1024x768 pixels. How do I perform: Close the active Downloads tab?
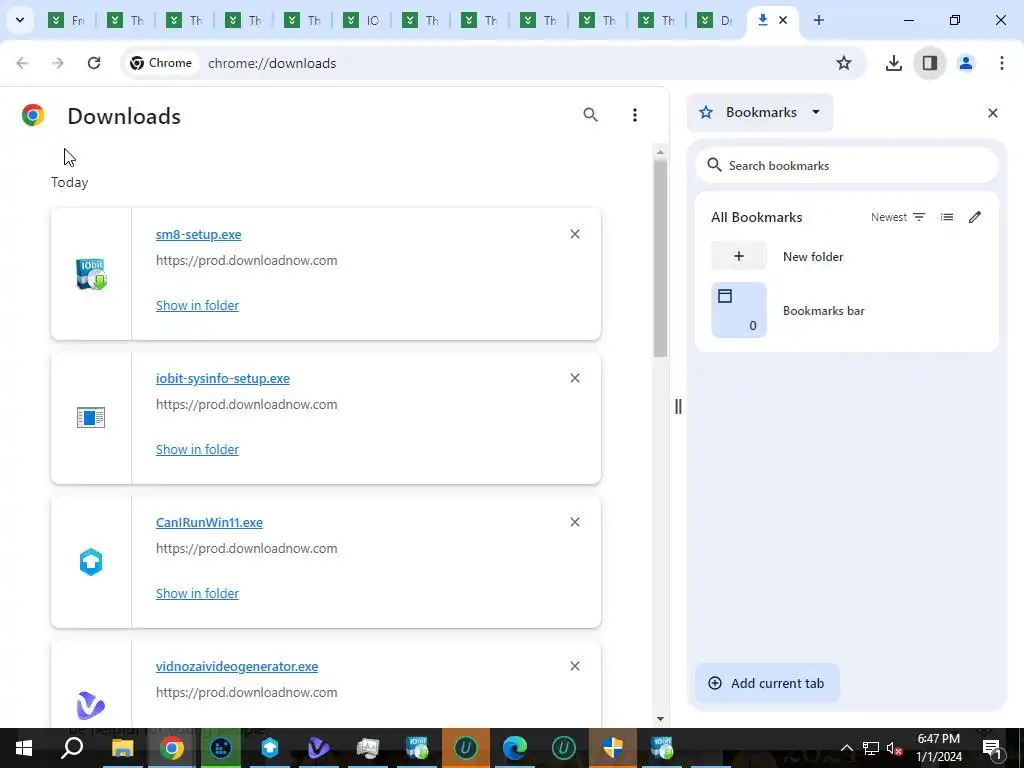[x=783, y=20]
